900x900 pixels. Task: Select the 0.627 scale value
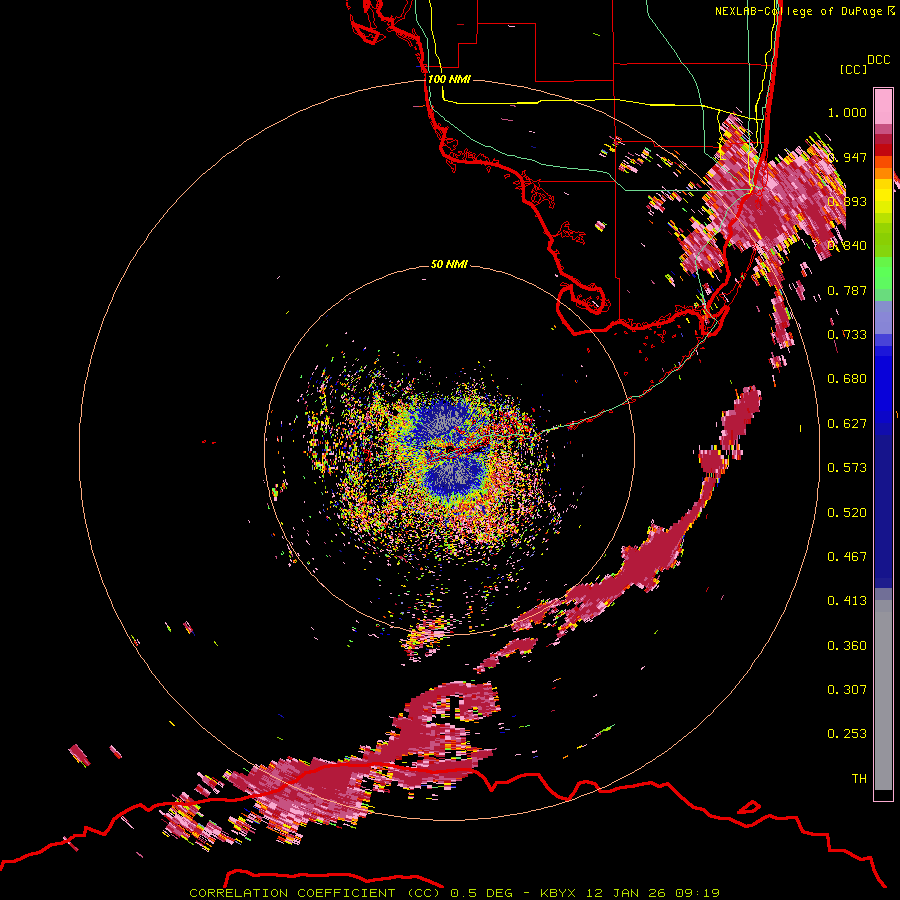click(847, 424)
